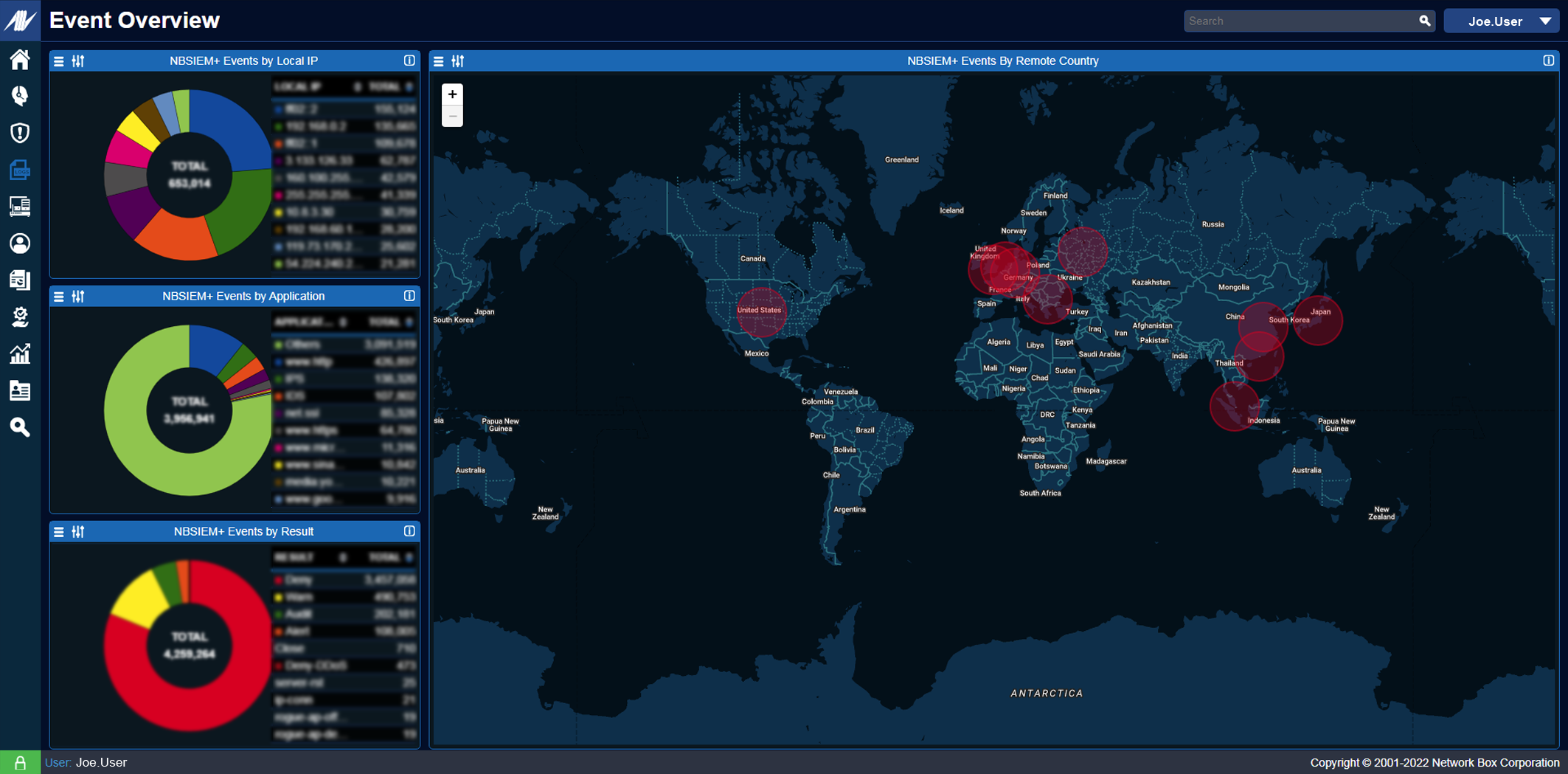
Task: Click the Indonesia event bubble on map
Action: (1235, 406)
